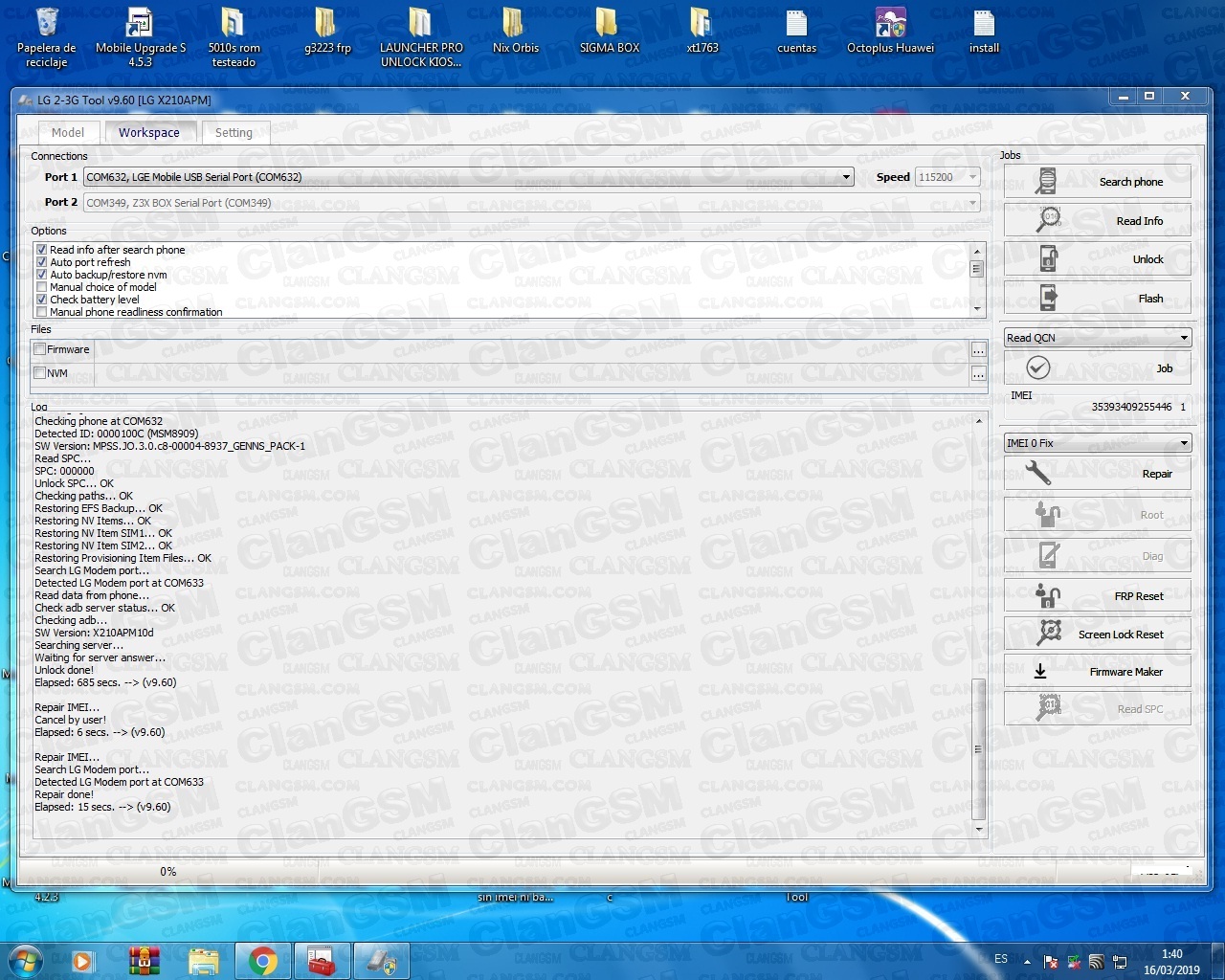This screenshot has width=1225, height=980.
Task: Click the Diag pencil icon
Action: coord(1049,555)
